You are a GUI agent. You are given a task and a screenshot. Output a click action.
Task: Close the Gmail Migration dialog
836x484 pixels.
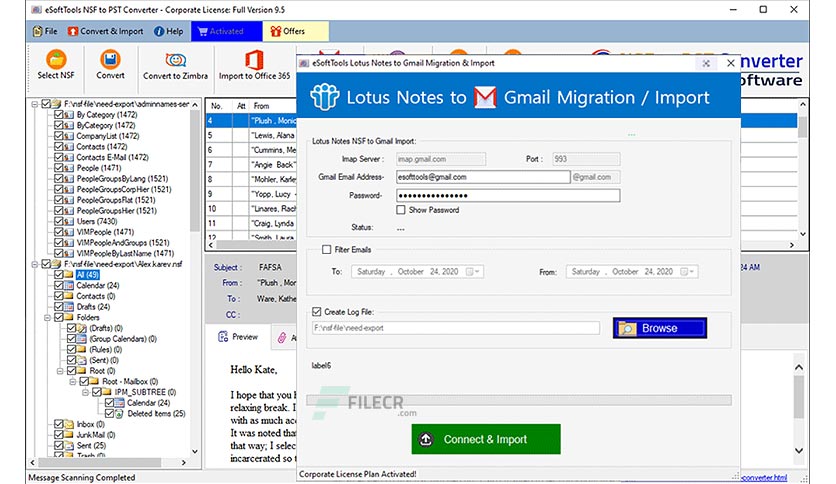click(730, 63)
